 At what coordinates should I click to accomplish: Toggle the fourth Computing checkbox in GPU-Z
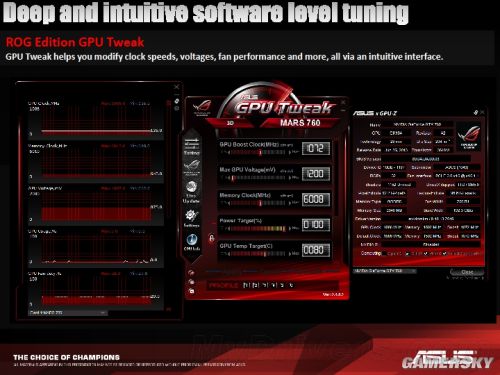click(444, 254)
